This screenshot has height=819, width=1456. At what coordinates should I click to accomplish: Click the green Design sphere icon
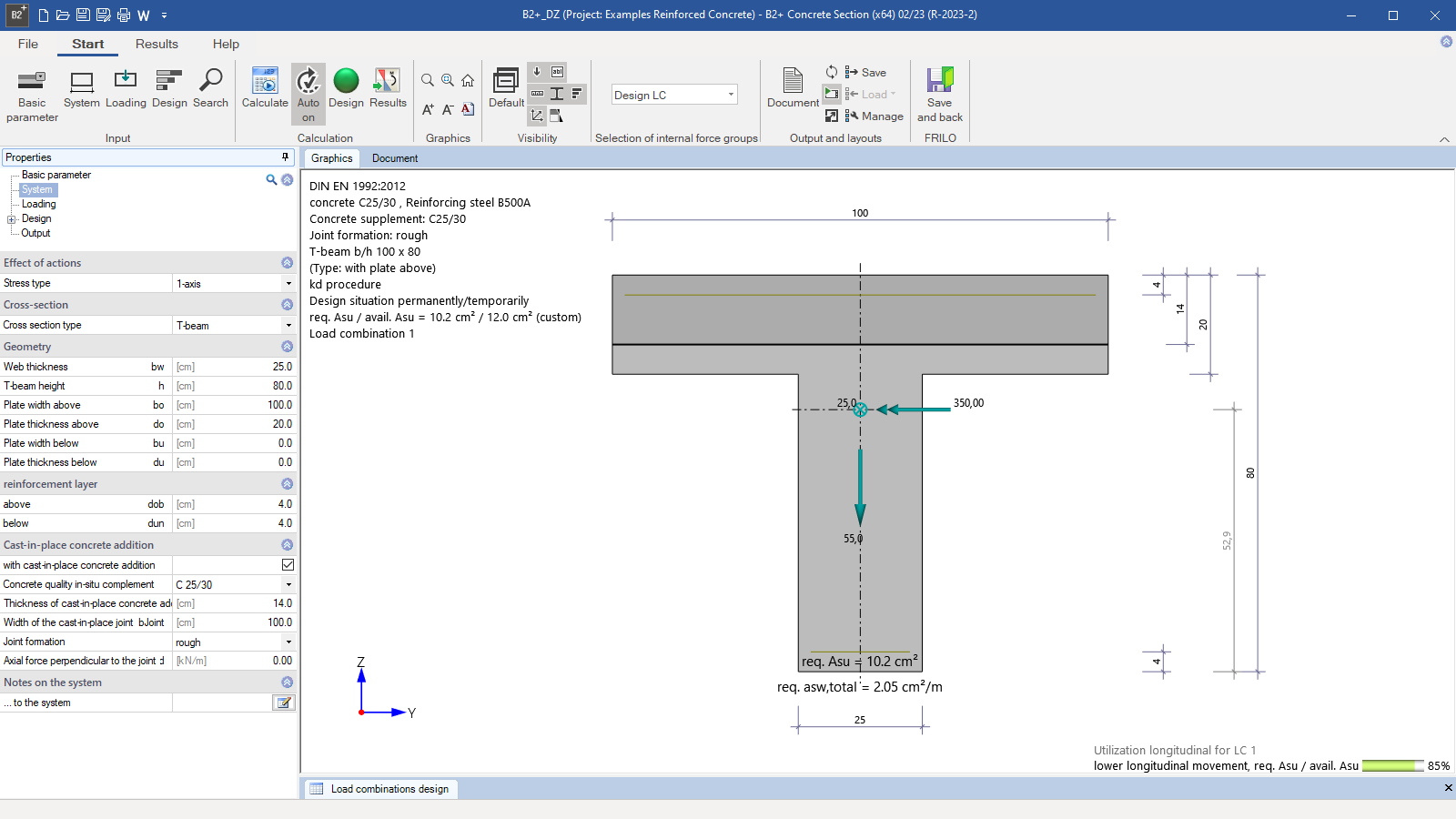(346, 81)
